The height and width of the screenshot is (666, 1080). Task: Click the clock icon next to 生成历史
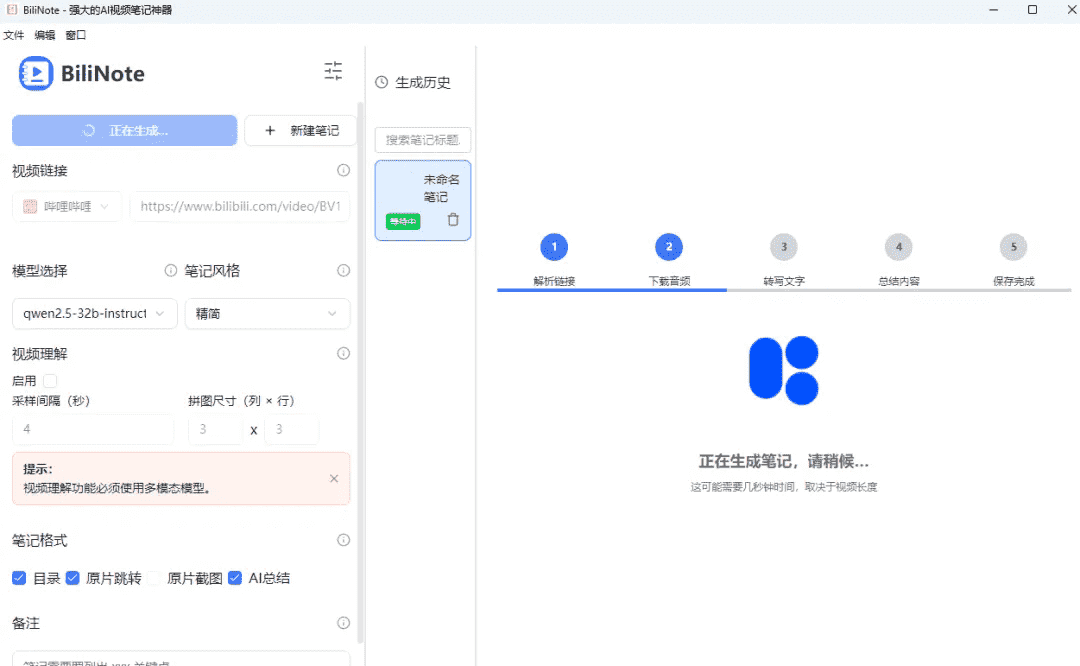[x=381, y=83]
